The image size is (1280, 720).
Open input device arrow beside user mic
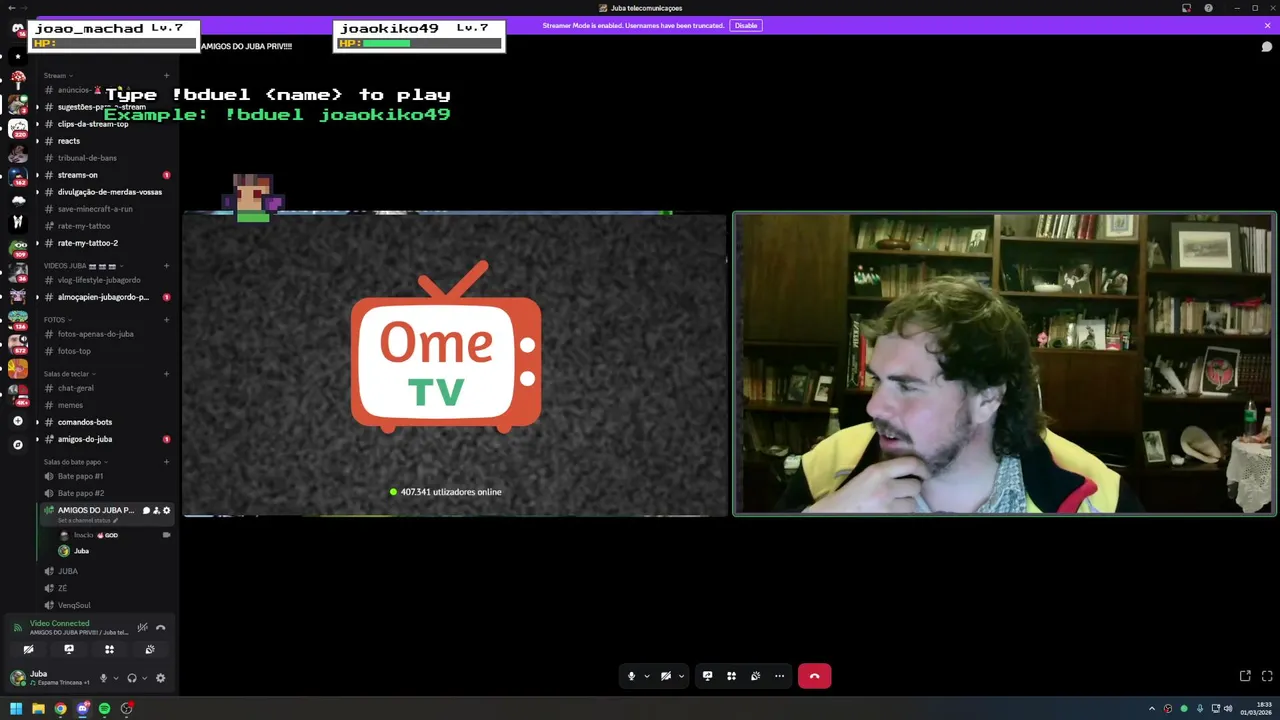click(x=116, y=678)
